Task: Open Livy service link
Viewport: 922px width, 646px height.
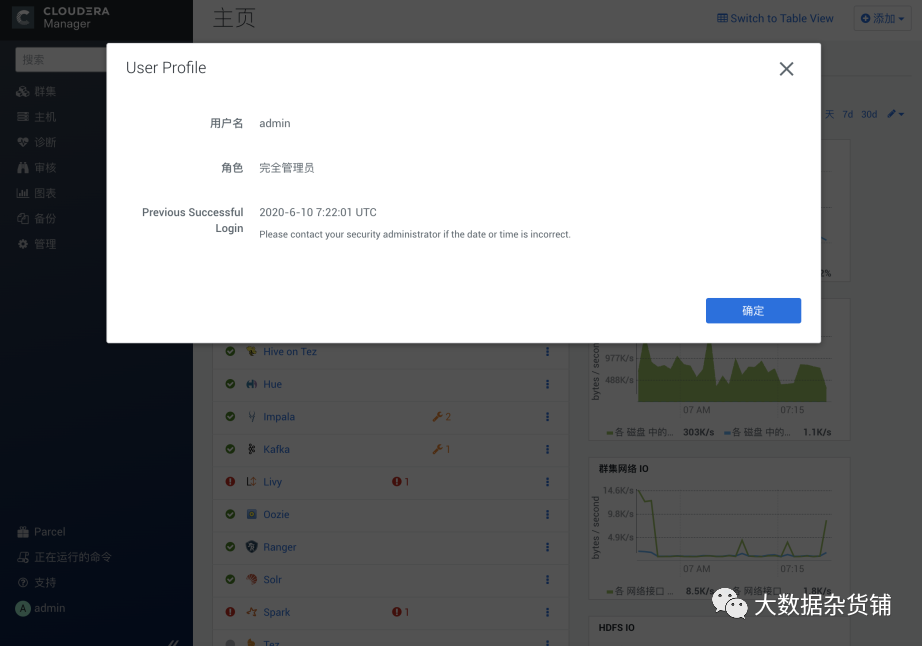Action: pyautogui.click(x=272, y=482)
